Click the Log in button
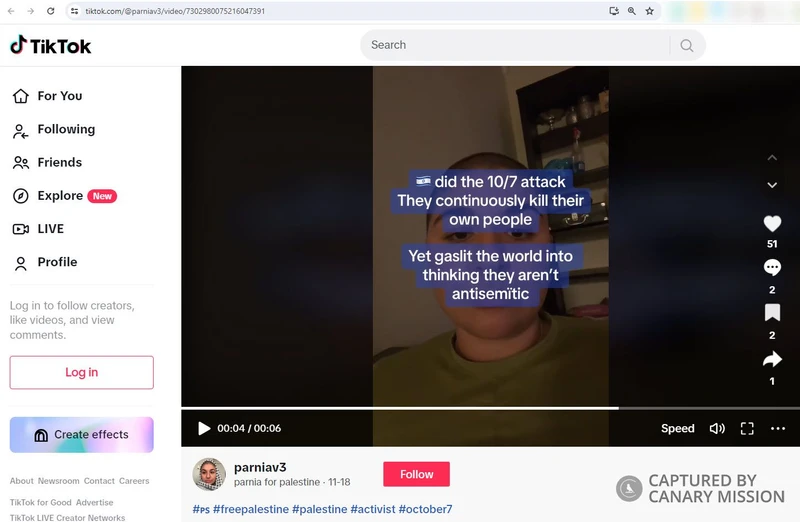This screenshot has height=522, width=800. pyautogui.click(x=82, y=372)
